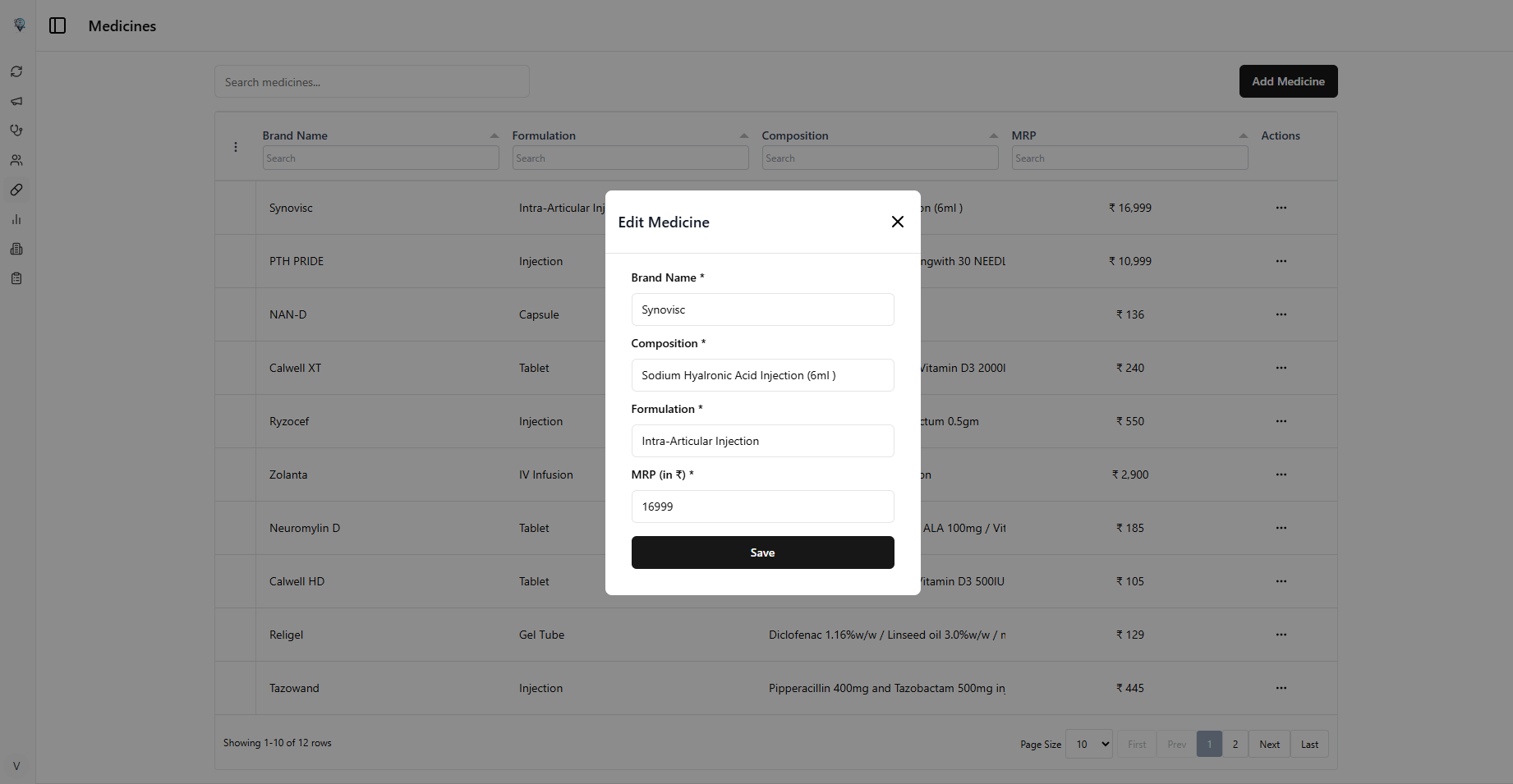Screen dimensions: 1513x784
Task: Click the Save button
Action: 762,552
